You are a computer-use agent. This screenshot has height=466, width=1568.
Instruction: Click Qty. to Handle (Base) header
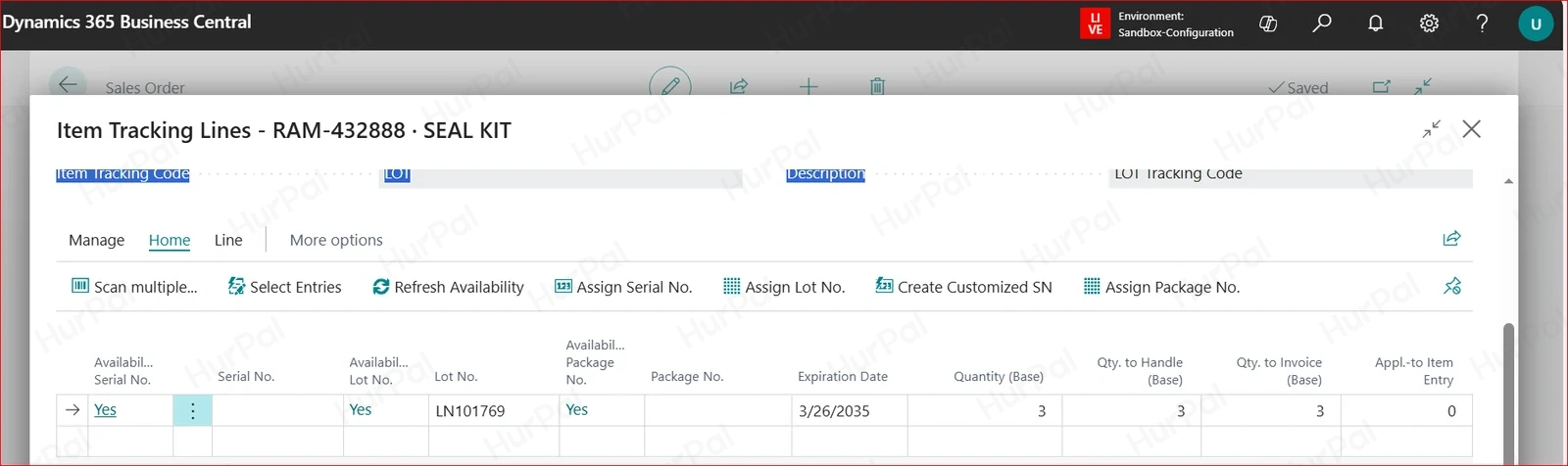(x=1140, y=371)
